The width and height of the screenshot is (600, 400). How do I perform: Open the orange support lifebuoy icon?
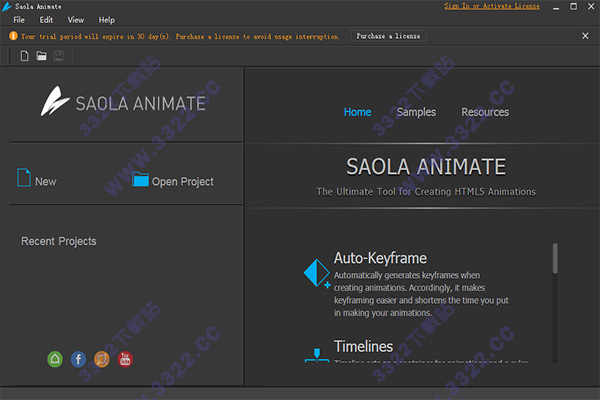pos(102,359)
